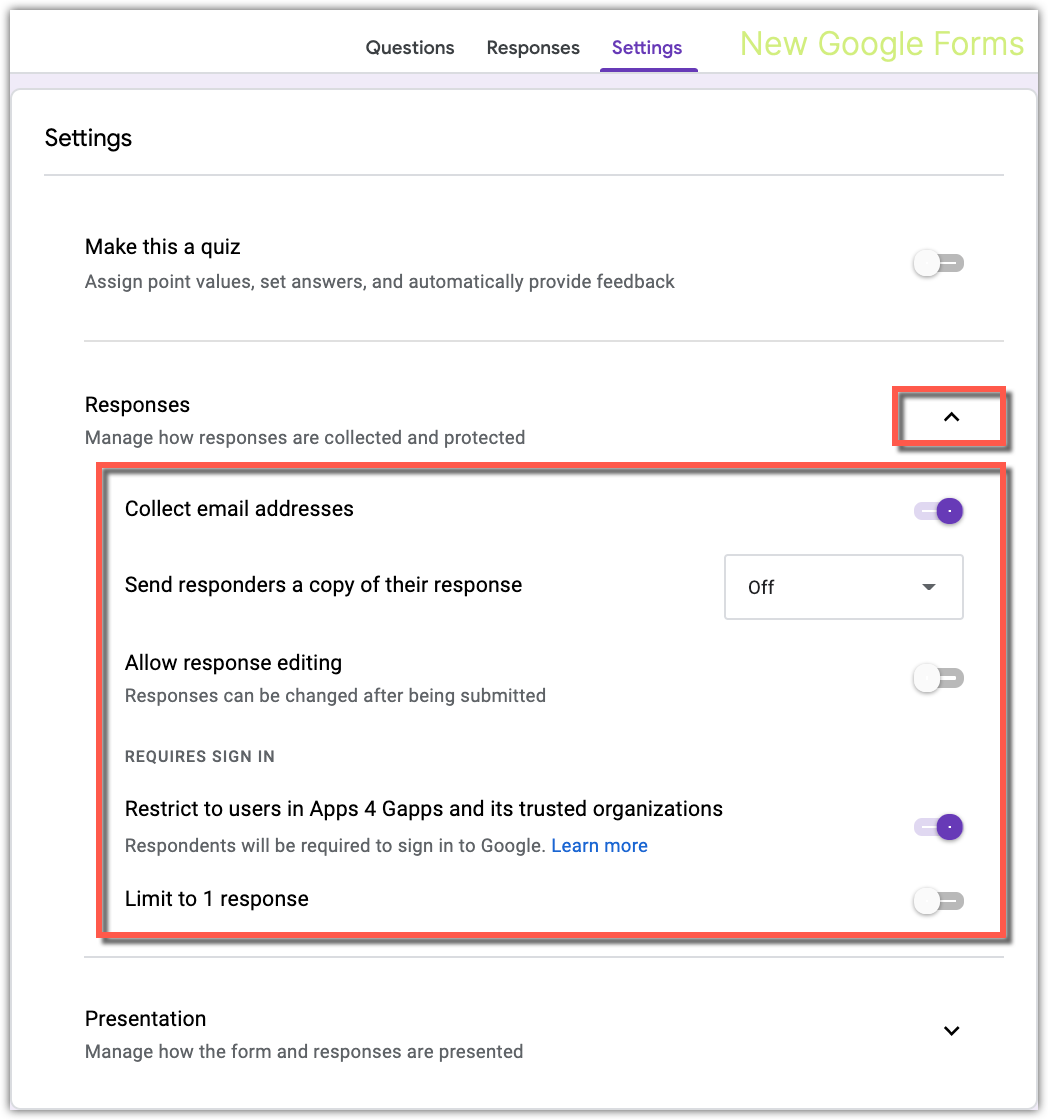Switch to the Questions tab
This screenshot has width=1048, height=1120.
409,47
